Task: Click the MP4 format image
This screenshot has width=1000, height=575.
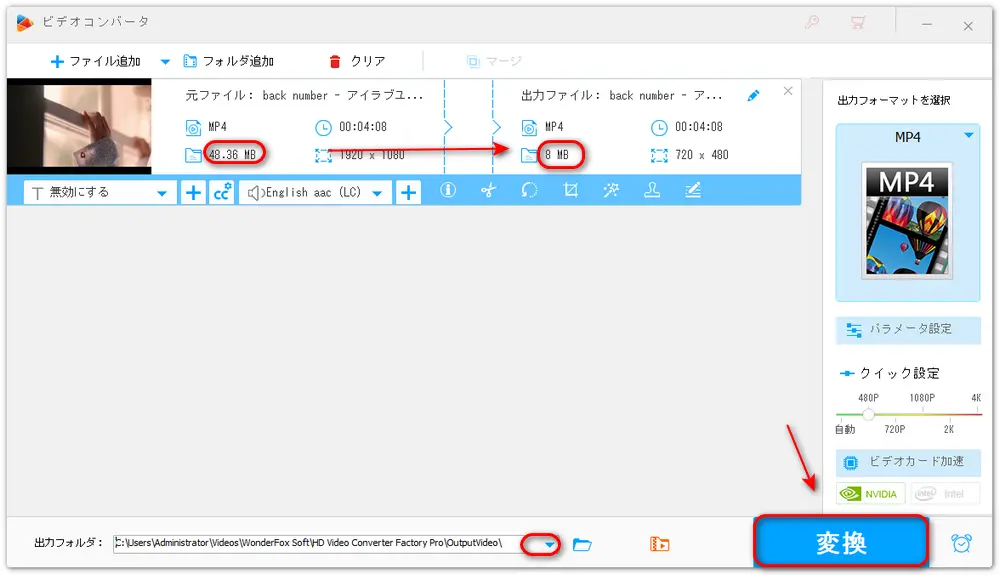Action: [x=907, y=221]
